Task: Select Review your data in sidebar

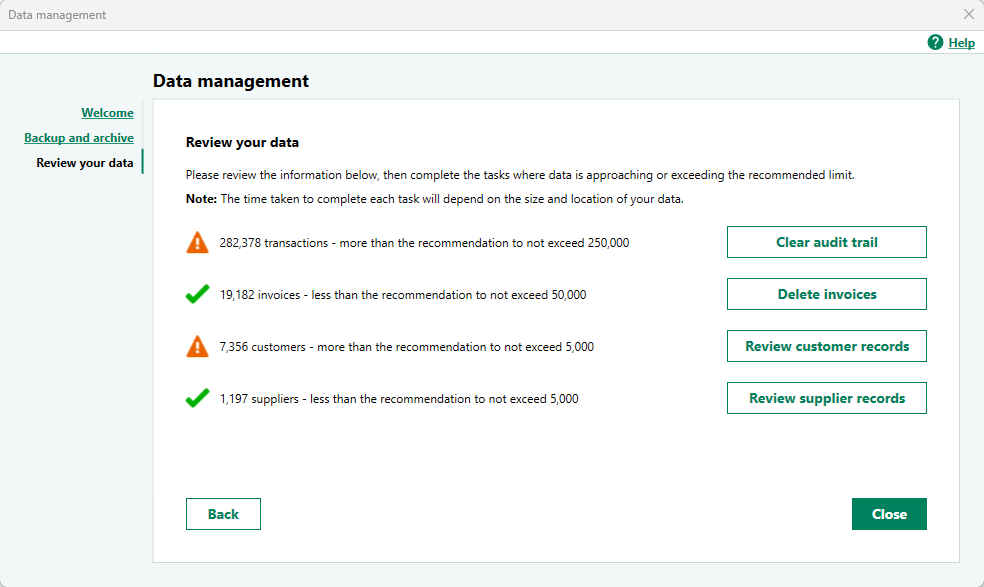Action: pyautogui.click(x=84, y=163)
